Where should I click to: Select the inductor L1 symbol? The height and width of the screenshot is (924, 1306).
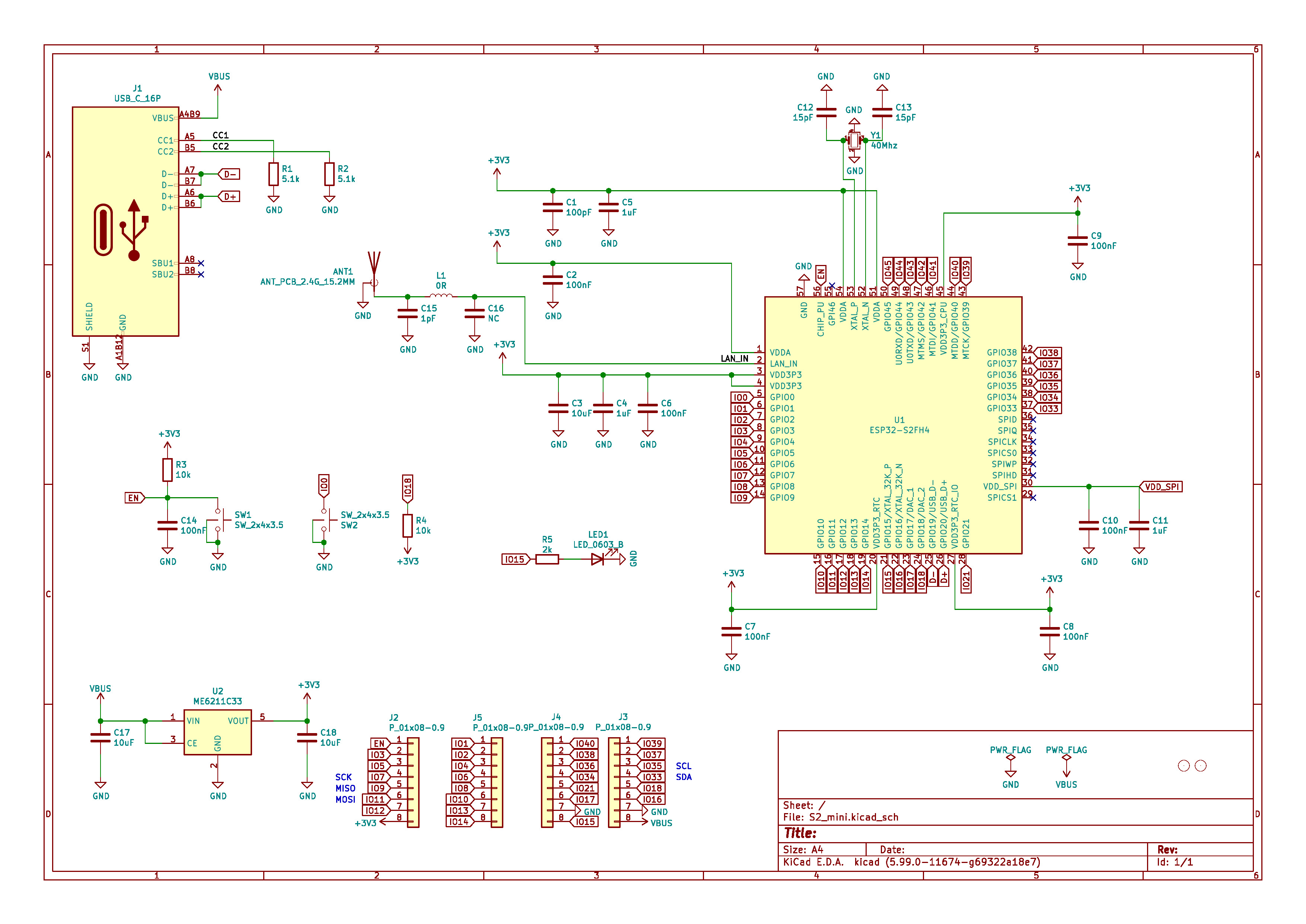point(440,295)
